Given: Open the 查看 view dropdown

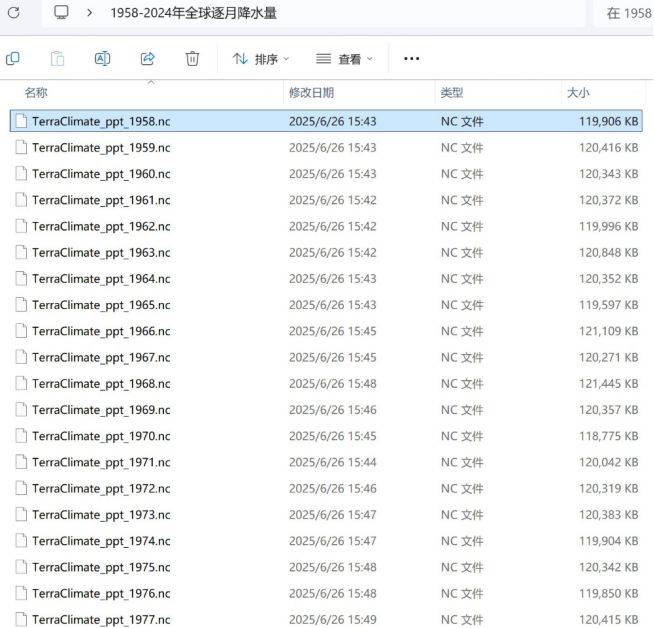Looking at the screenshot, I should pos(344,59).
